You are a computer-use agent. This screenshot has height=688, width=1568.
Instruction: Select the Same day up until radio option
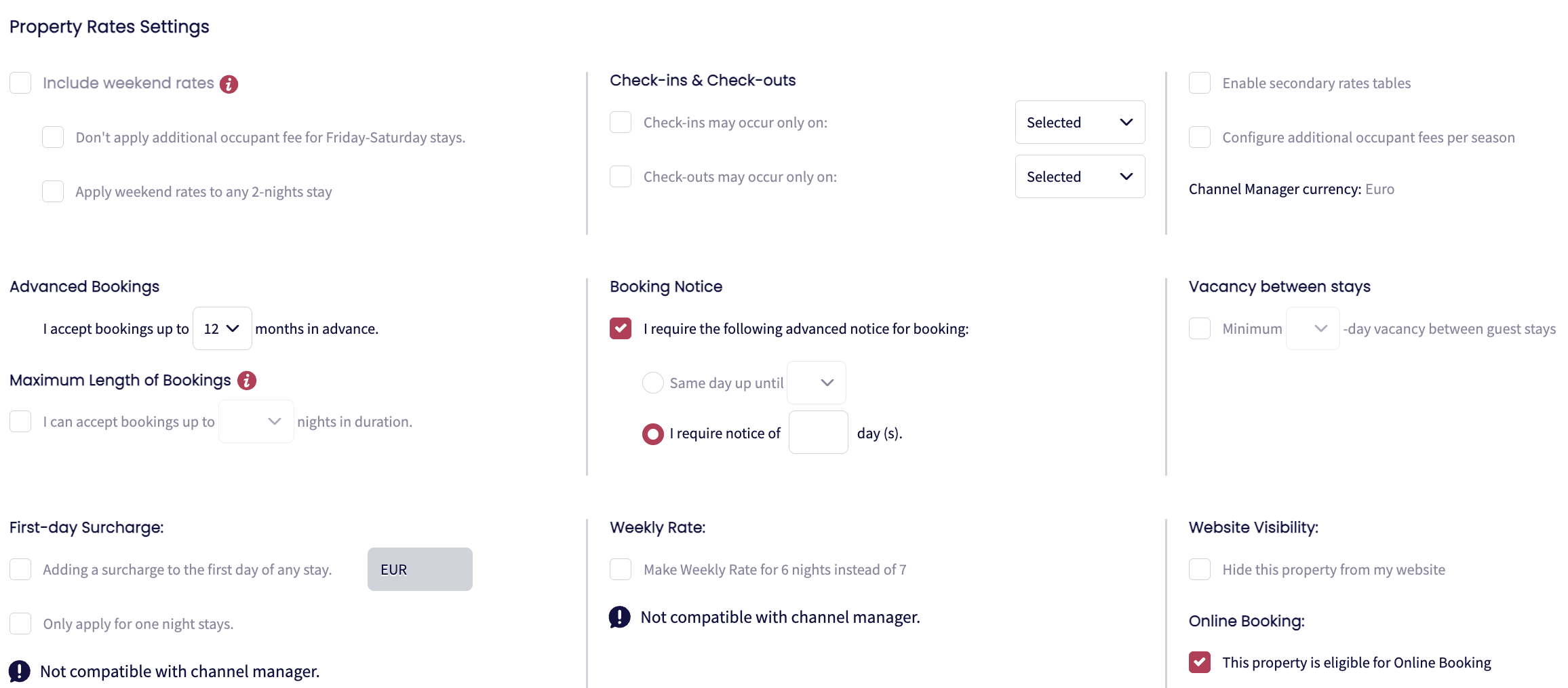tap(653, 383)
